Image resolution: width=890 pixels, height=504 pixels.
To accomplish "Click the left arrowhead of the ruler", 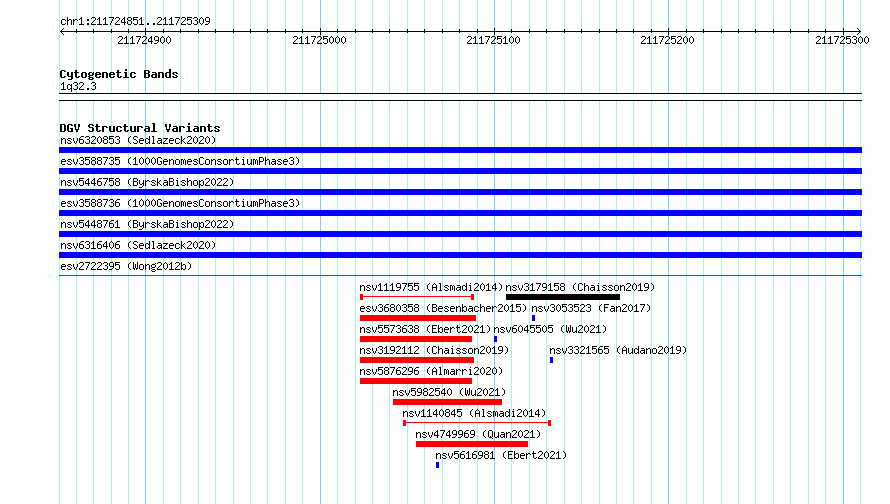I will point(62,31).
